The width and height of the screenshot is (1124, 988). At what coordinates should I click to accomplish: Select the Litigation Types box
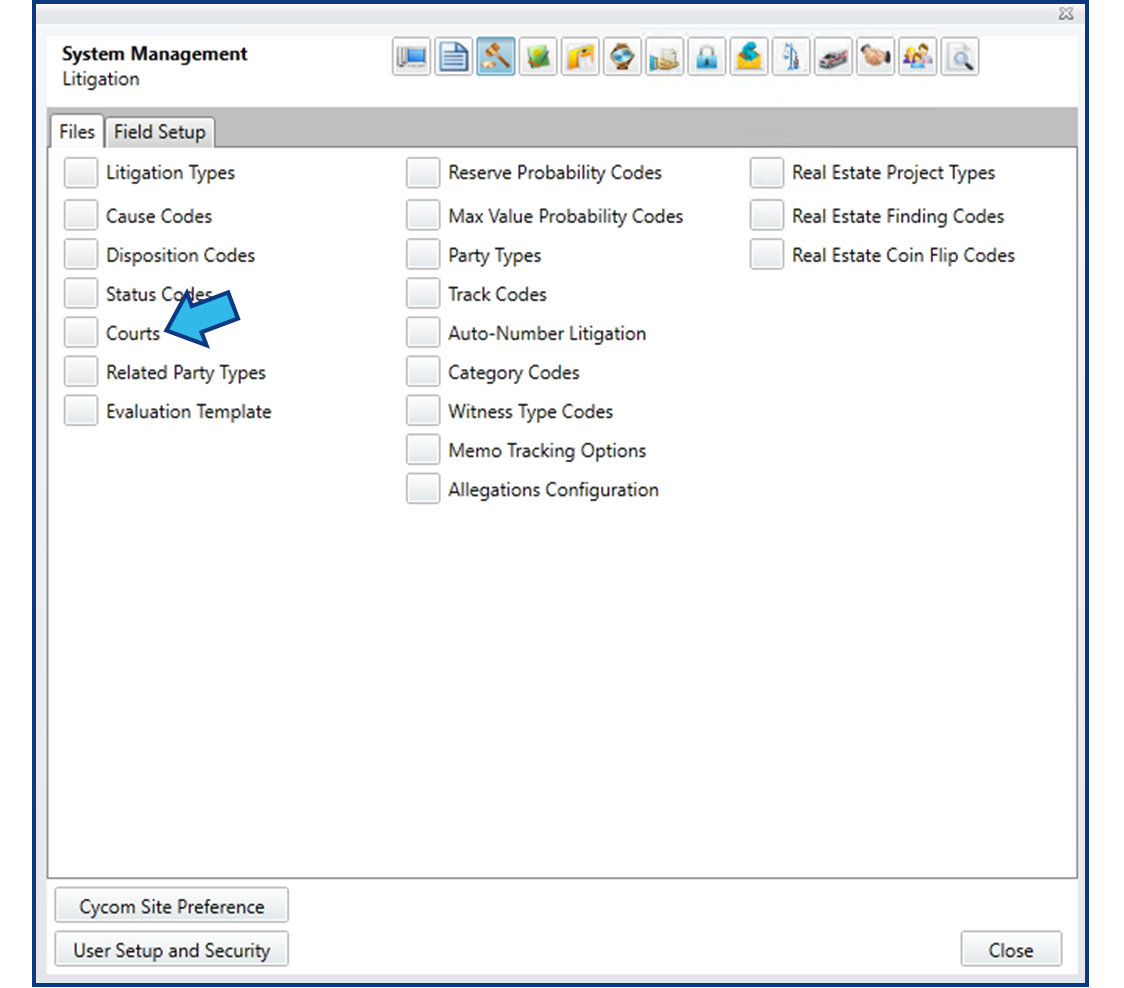pos(81,173)
